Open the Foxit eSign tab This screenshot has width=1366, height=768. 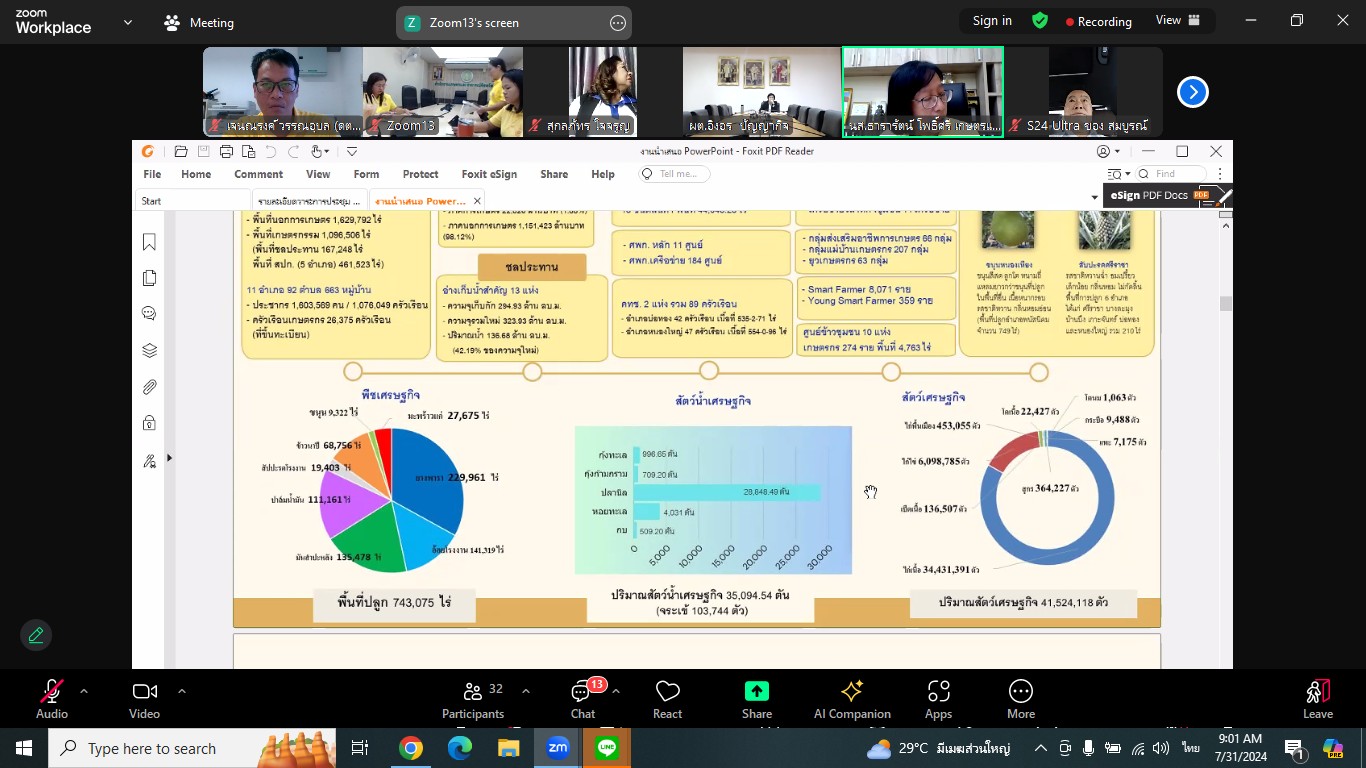[x=489, y=174]
